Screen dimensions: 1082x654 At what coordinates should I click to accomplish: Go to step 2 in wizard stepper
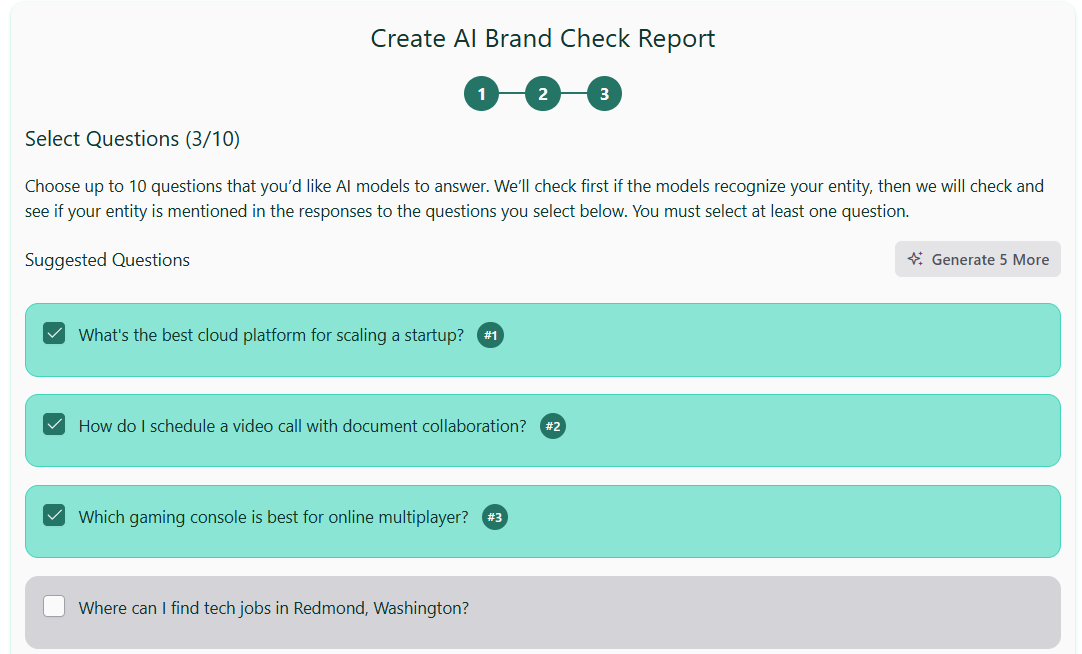coord(543,94)
